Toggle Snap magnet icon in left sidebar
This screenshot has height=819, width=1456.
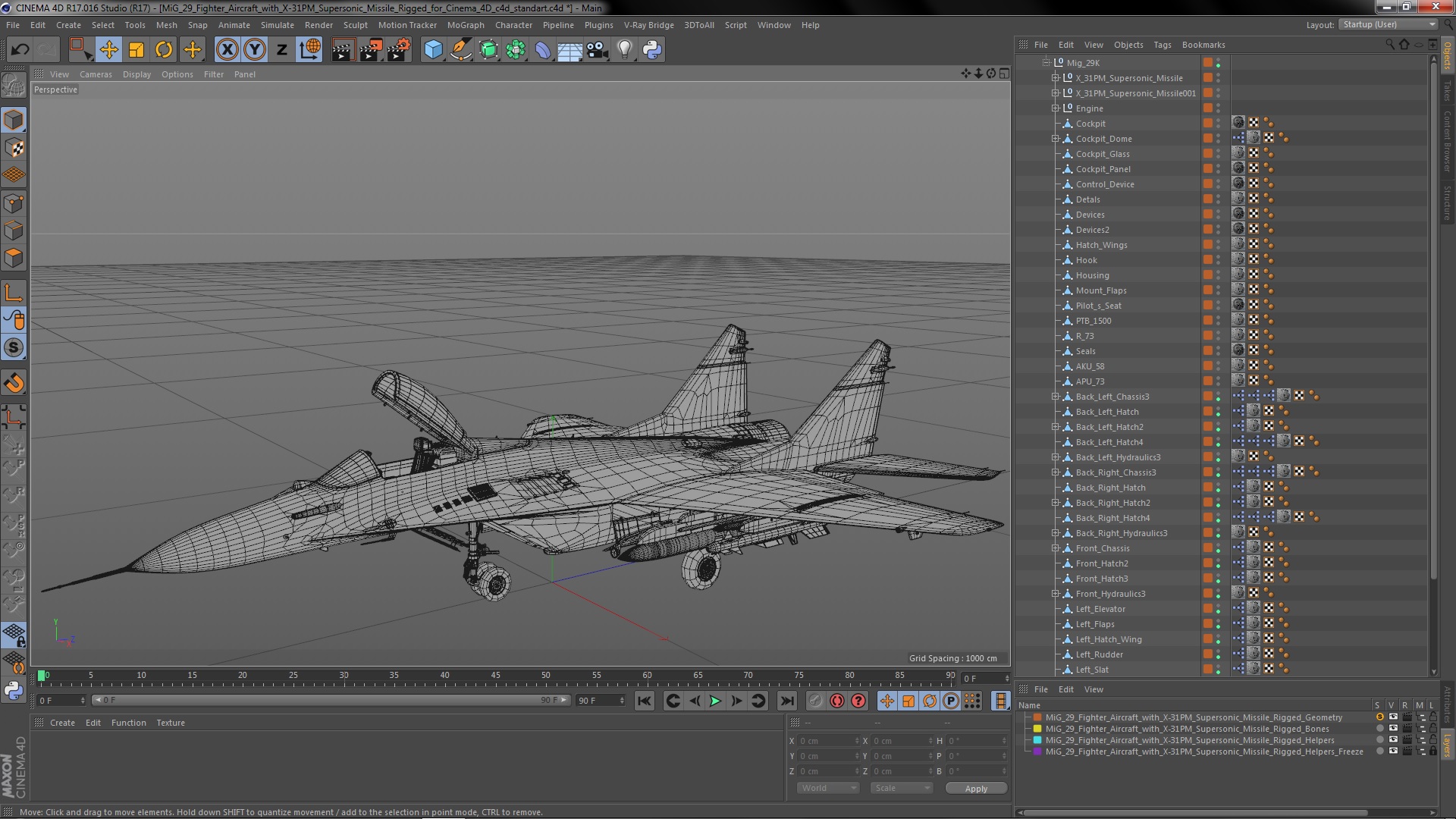click(x=14, y=383)
